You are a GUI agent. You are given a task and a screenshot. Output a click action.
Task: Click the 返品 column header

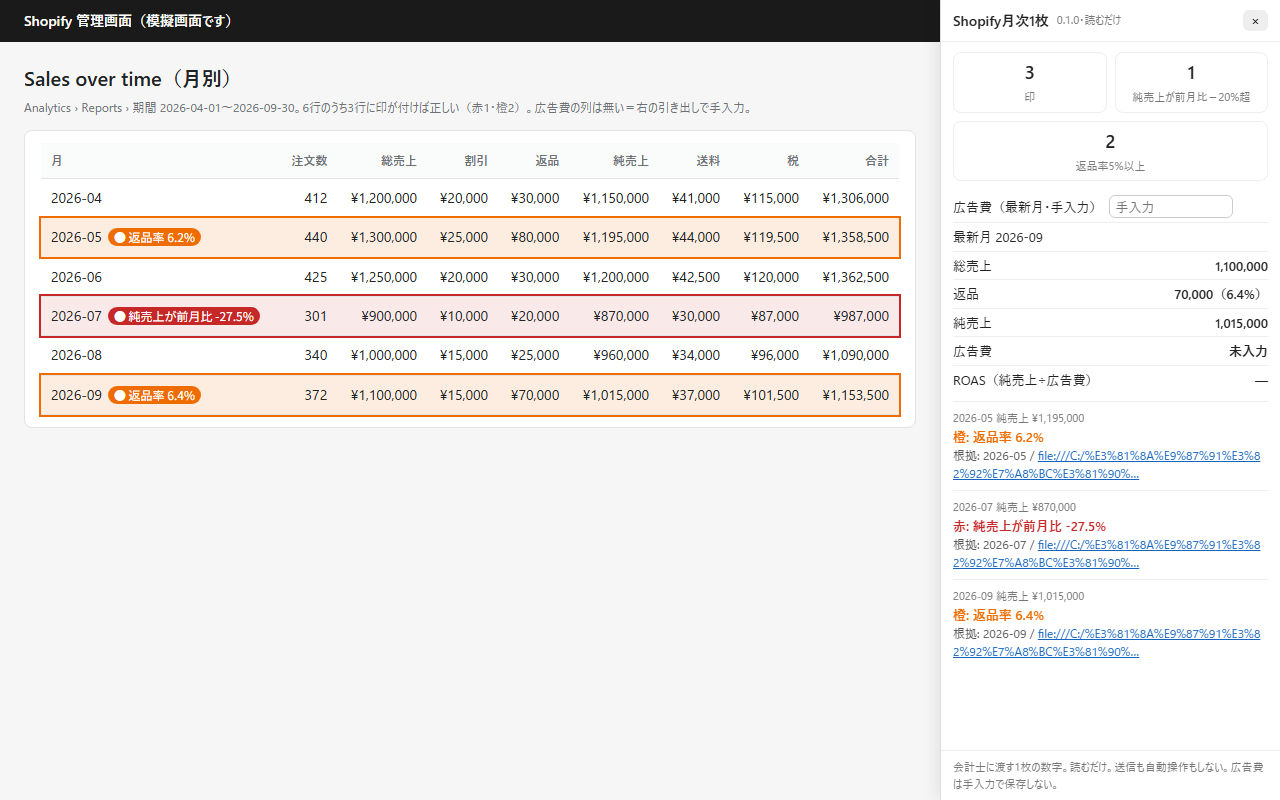(547, 161)
